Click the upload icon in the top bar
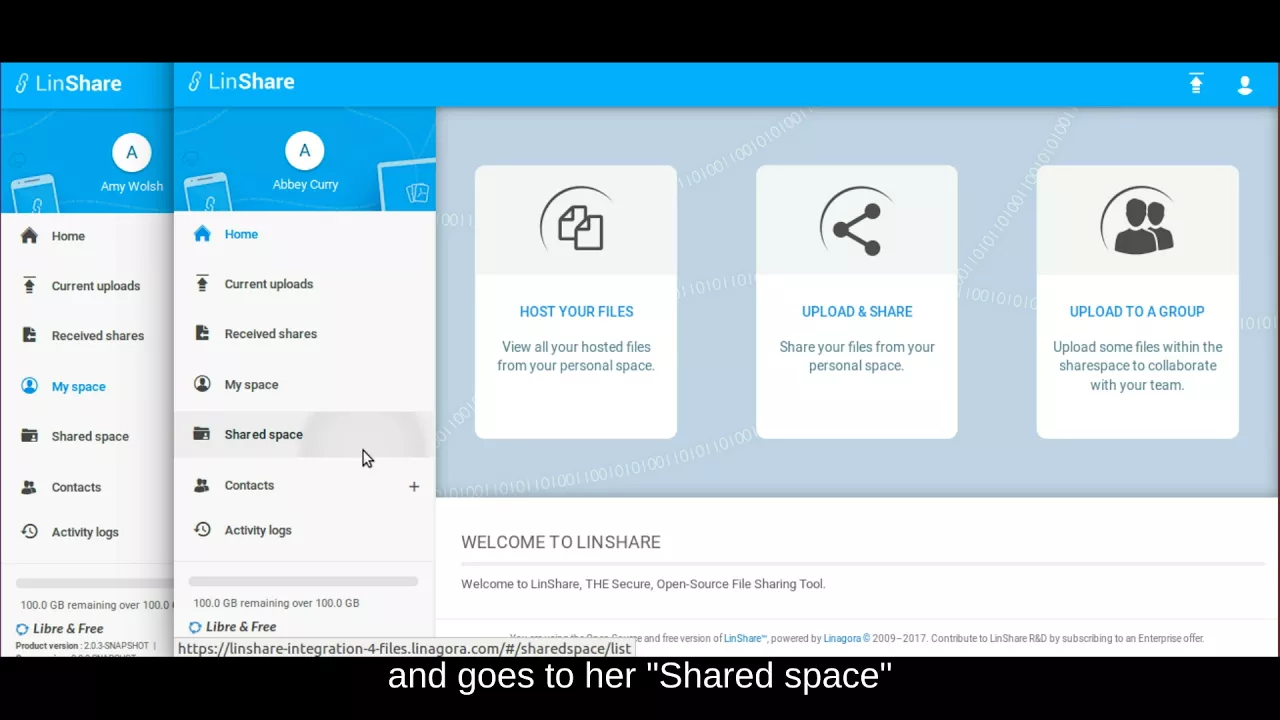 1196,84
